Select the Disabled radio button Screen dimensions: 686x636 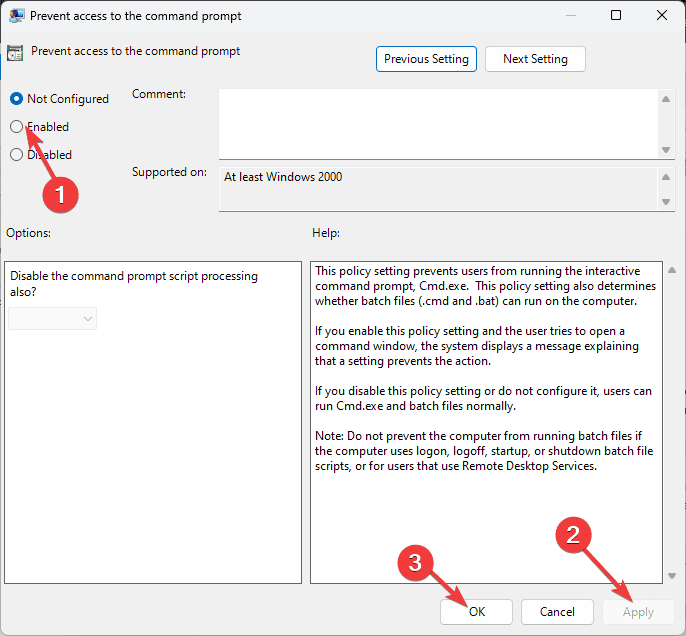click(x=16, y=155)
